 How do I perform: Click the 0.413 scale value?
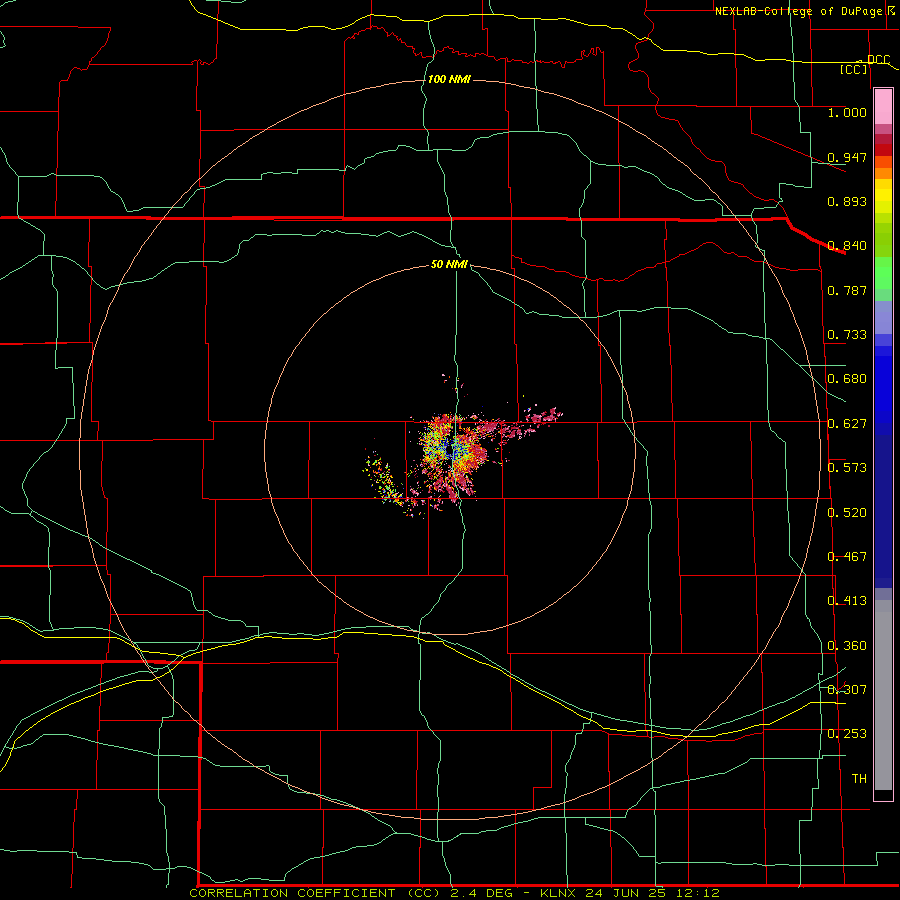pos(847,601)
